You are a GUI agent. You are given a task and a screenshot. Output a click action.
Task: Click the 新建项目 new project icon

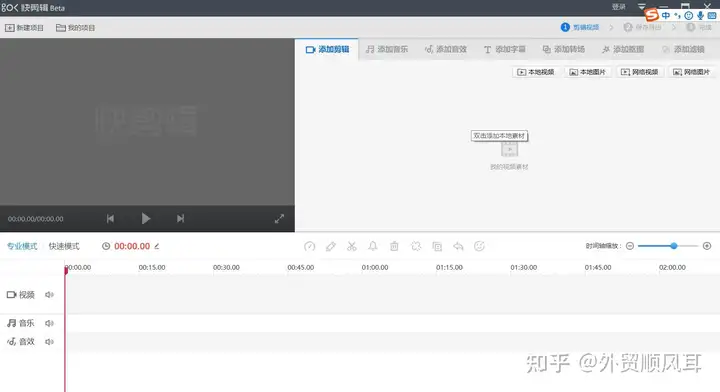pyautogui.click(x=10, y=28)
